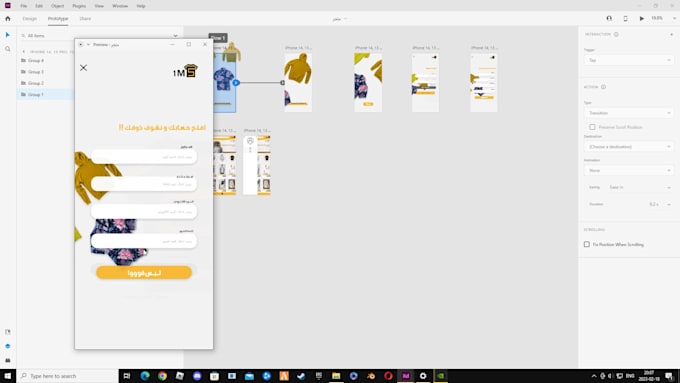Image resolution: width=680 pixels, height=383 pixels.
Task: Select the Group 2 layer
Action: point(36,83)
